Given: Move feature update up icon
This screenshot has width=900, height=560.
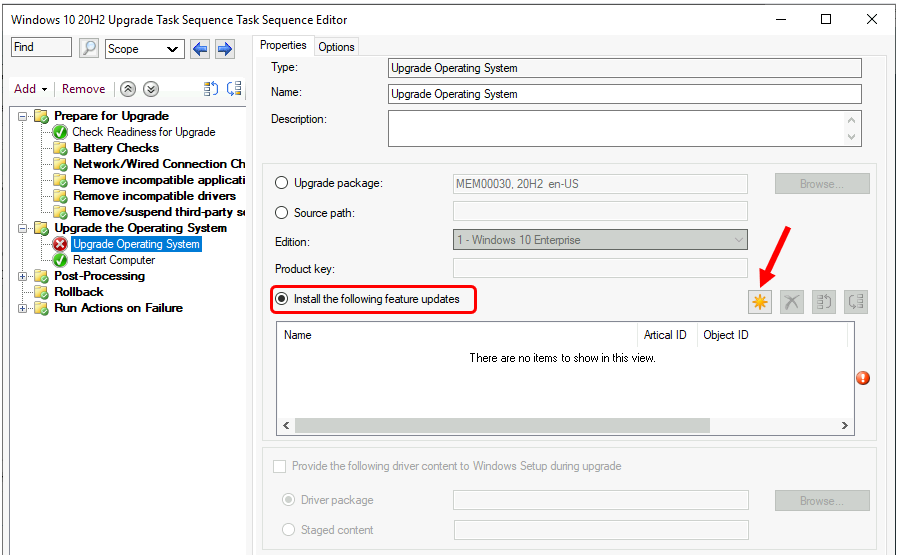Looking at the screenshot, I should point(824,302).
